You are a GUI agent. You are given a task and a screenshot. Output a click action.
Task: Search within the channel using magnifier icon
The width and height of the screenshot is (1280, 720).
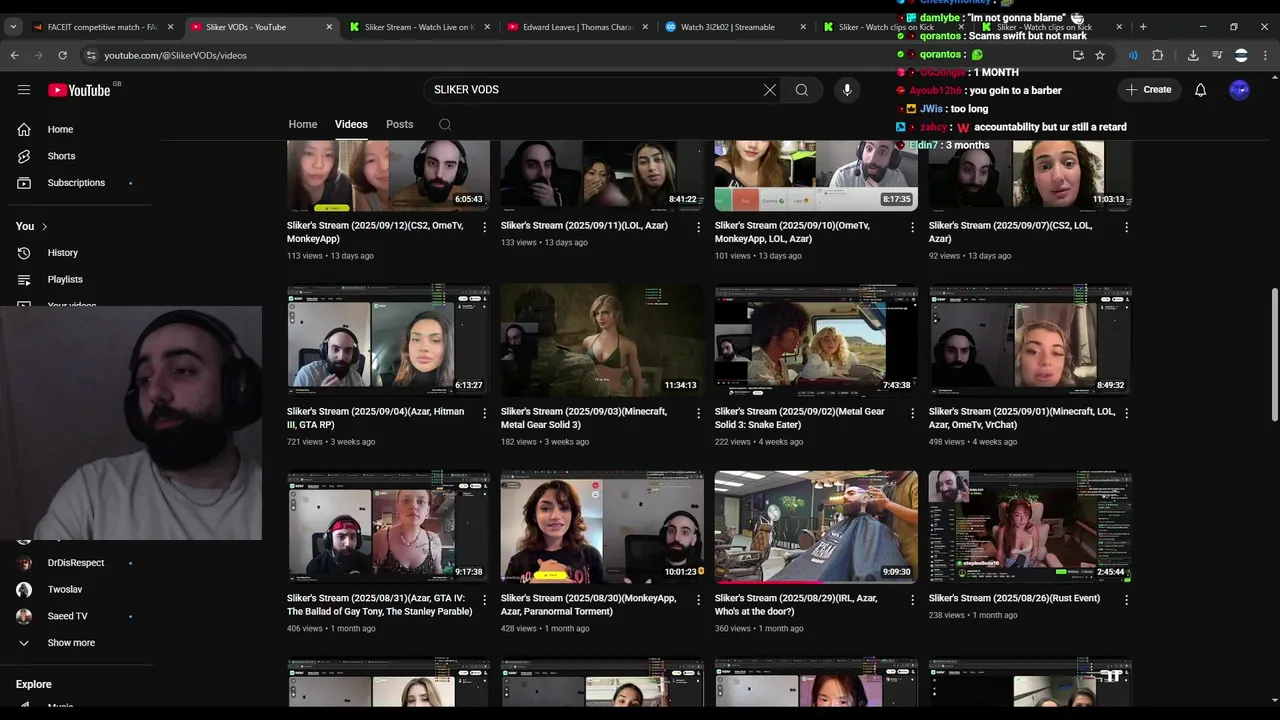point(445,125)
